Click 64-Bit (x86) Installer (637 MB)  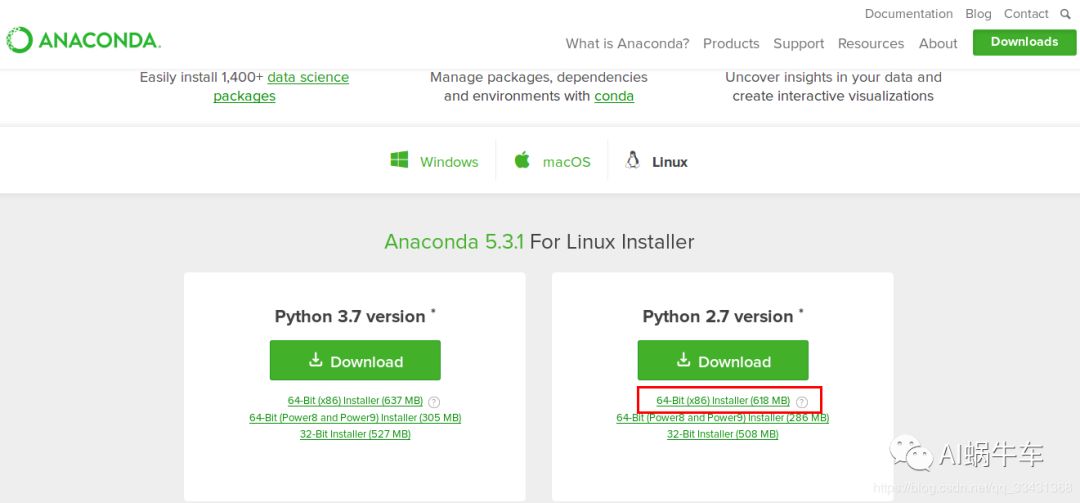point(355,400)
